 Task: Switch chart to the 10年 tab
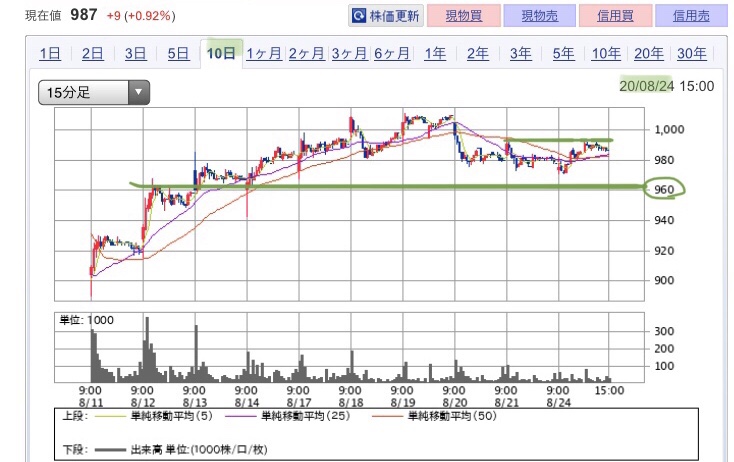(x=606, y=53)
